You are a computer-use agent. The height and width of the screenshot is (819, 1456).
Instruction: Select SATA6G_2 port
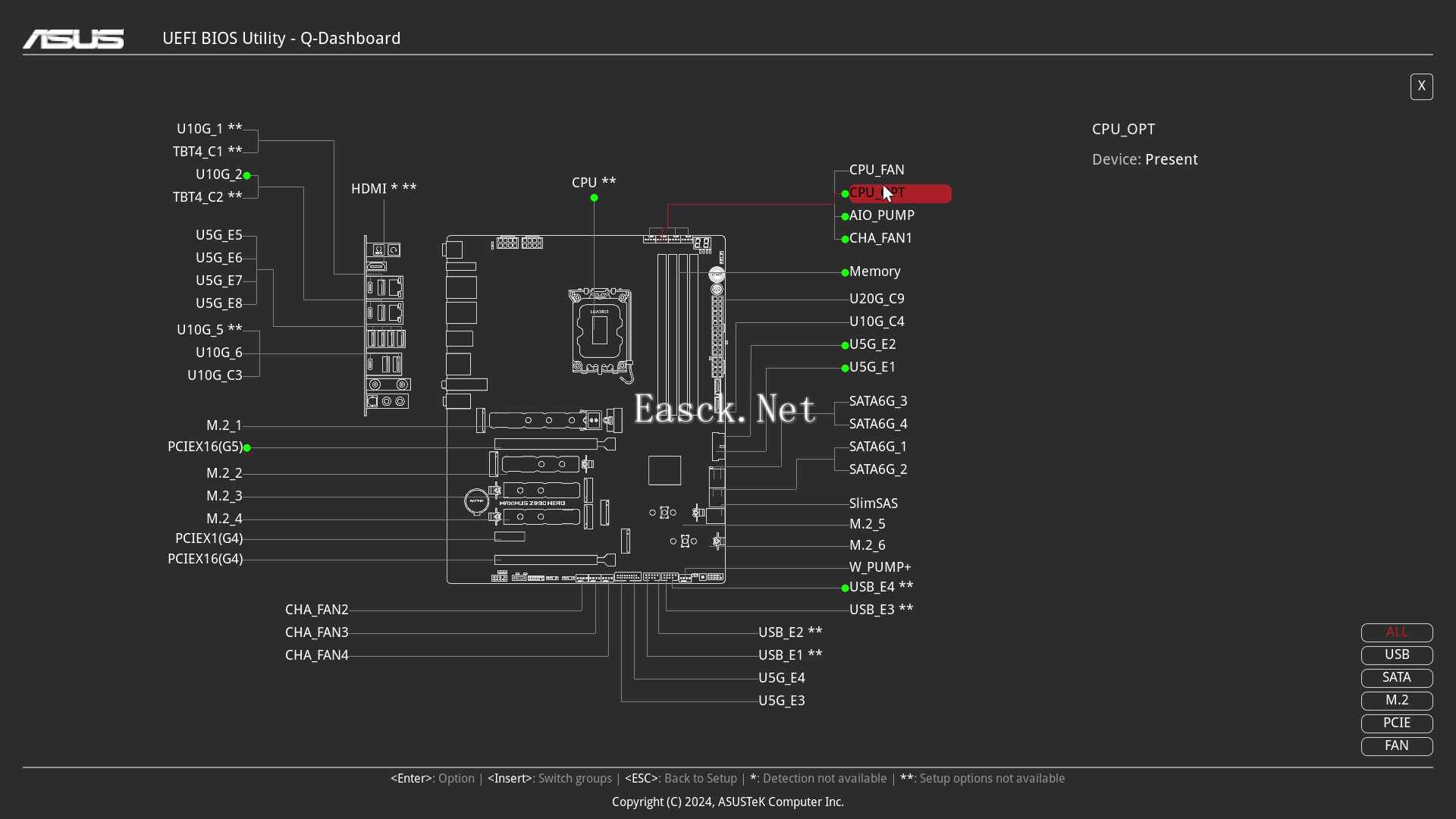point(878,469)
